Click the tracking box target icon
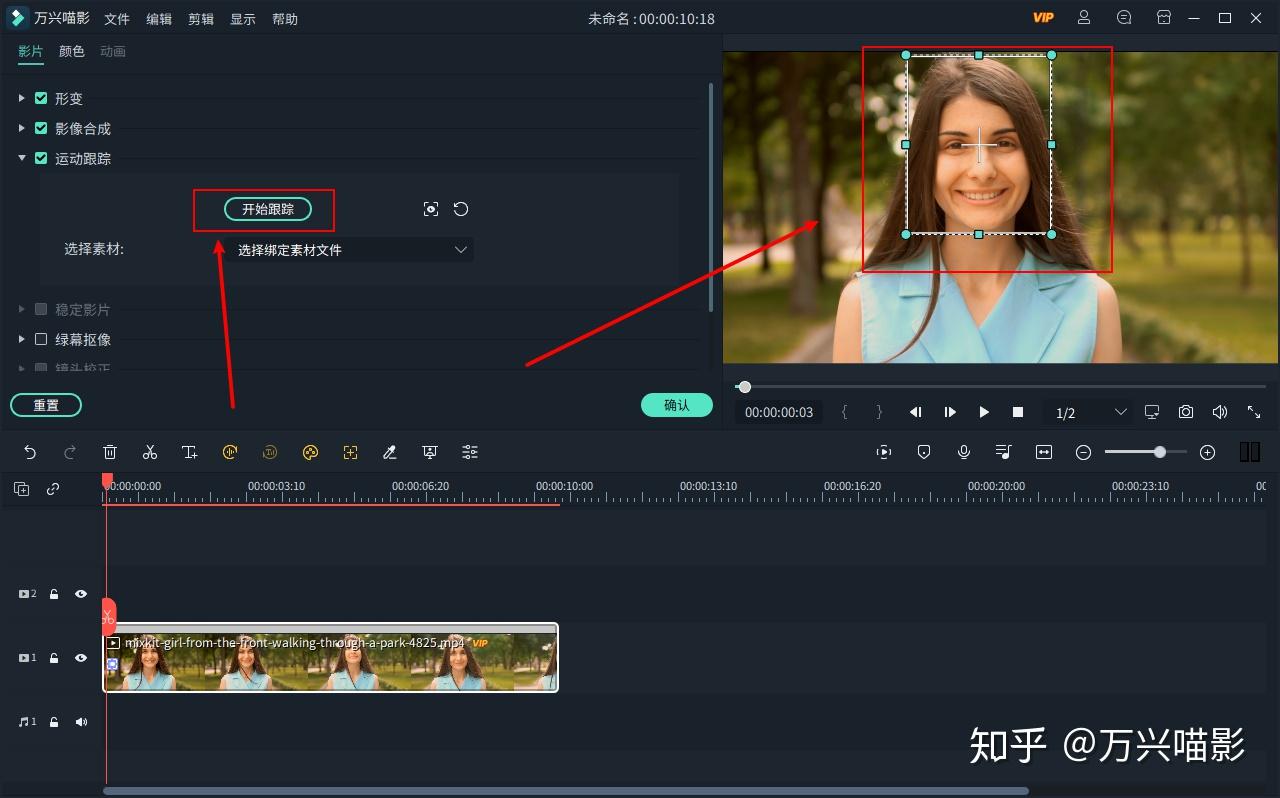This screenshot has width=1280, height=798. pos(431,209)
